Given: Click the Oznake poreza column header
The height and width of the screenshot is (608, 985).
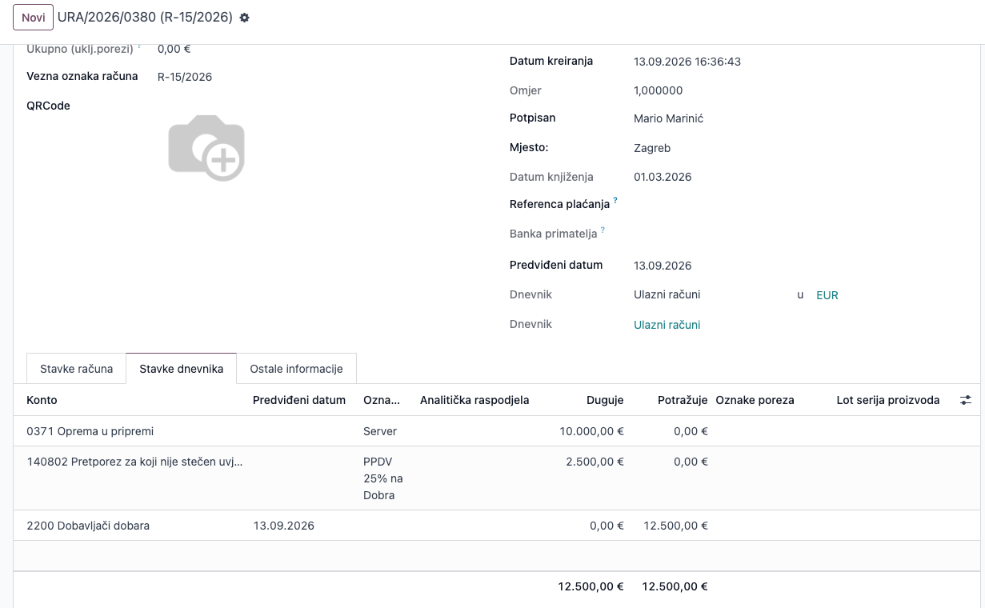Looking at the screenshot, I should (754, 400).
